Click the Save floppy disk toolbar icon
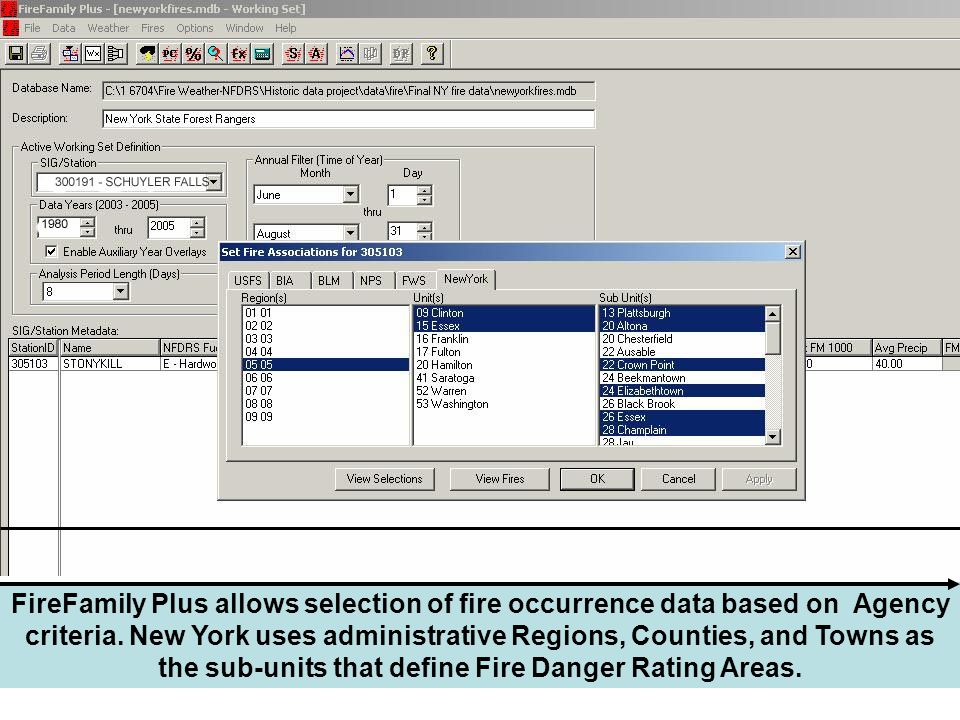This screenshot has width=960, height=720. click(x=17, y=54)
